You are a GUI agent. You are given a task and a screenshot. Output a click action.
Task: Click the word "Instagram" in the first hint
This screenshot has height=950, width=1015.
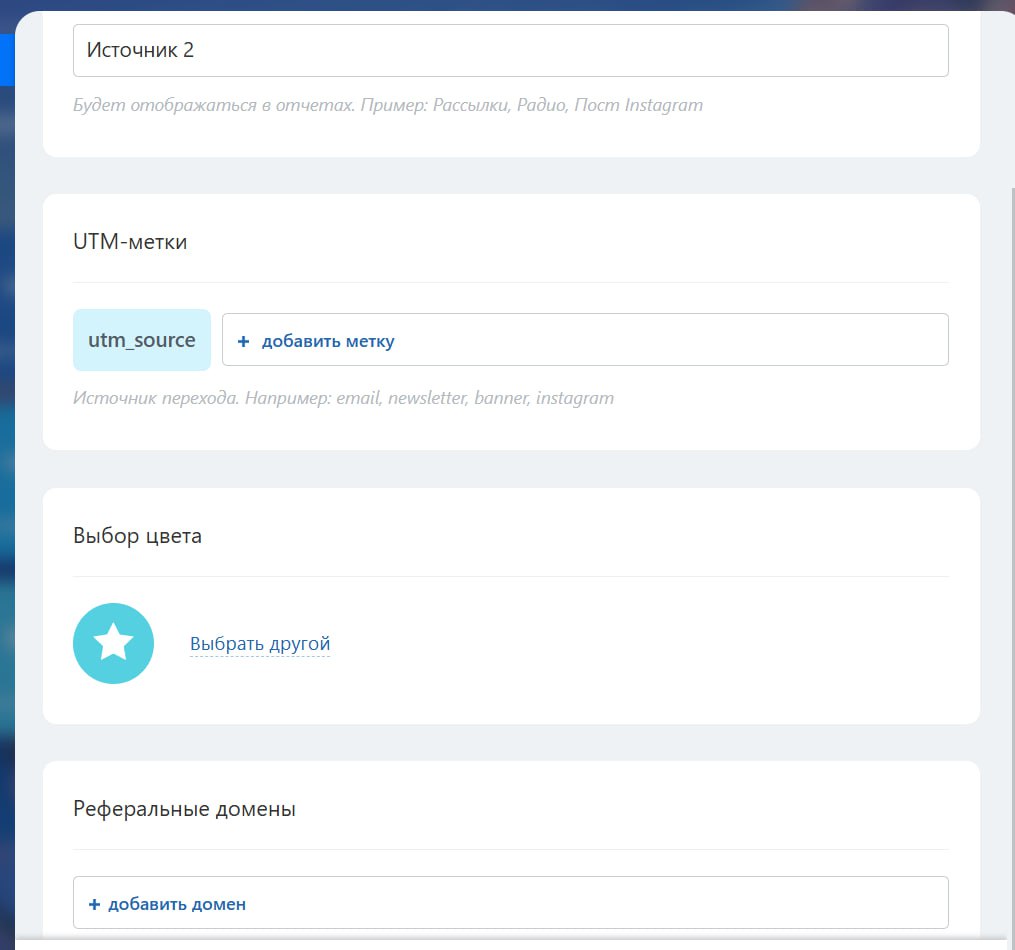coord(664,105)
